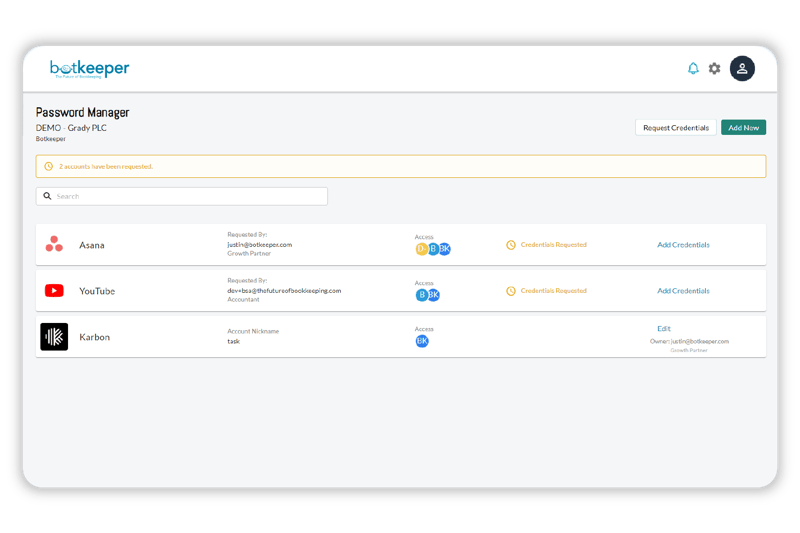Open the user profile avatar
800x533 pixels.
(742, 68)
